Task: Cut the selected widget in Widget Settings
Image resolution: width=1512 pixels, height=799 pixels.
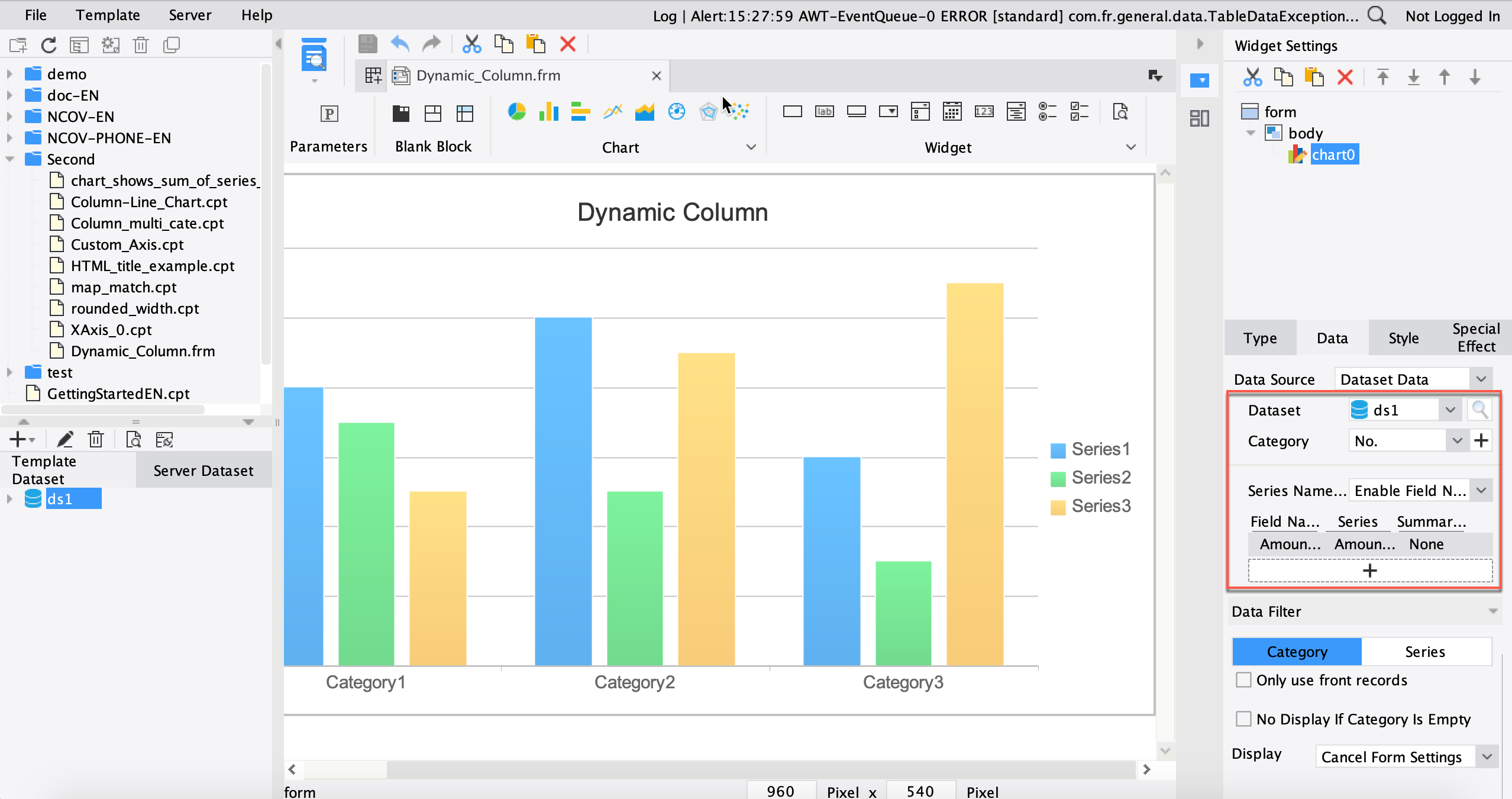Action: [x=1253, y=77]
